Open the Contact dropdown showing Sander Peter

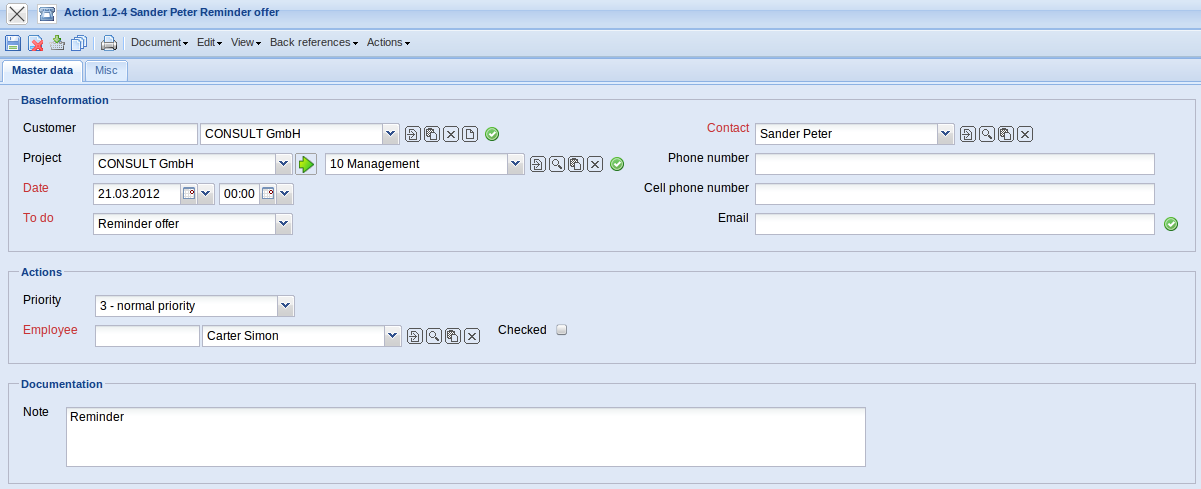(945, 134)
